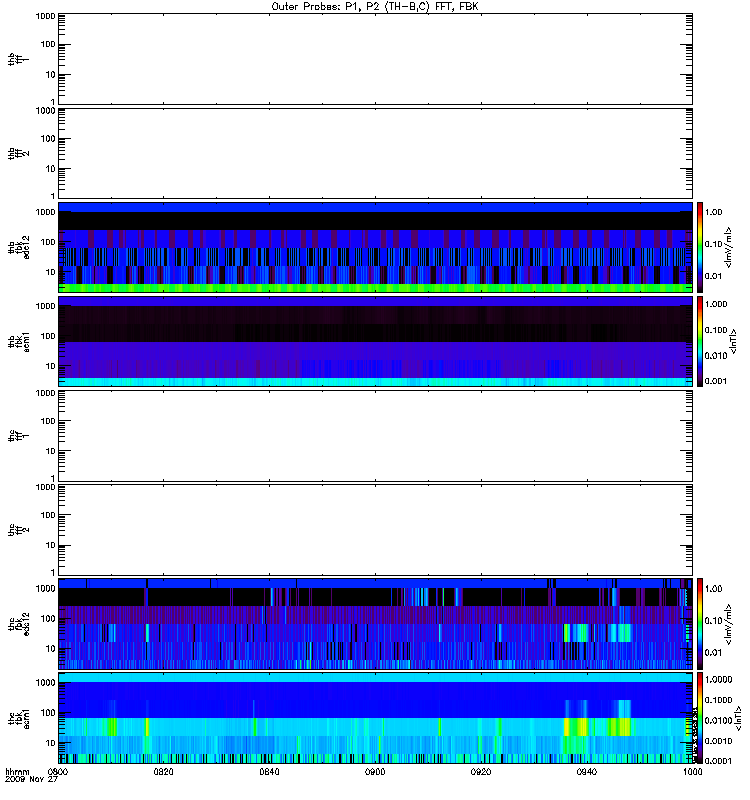Screen dimensions: 750x800
Task: Click the 0940 time axis label
Action: 587,772
